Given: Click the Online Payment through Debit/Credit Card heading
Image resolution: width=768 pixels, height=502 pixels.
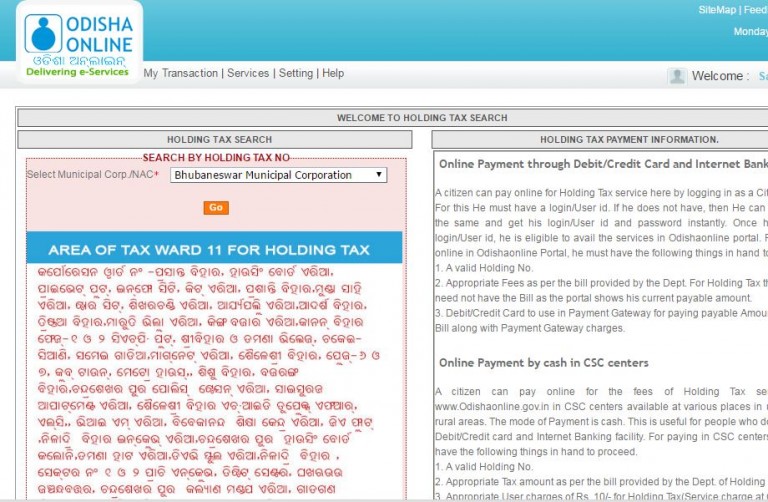Looking at the screenshot, I should (x=602, y=163).
